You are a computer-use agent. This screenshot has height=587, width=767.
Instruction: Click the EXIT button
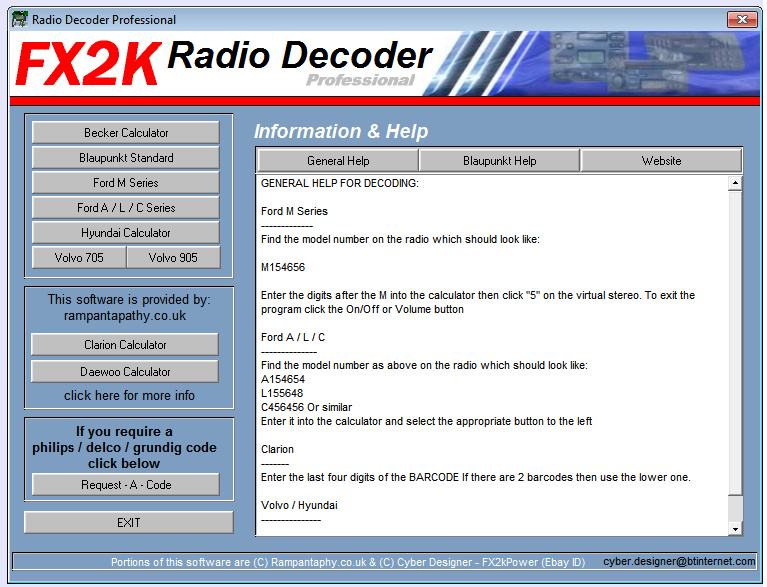point(129,522)
